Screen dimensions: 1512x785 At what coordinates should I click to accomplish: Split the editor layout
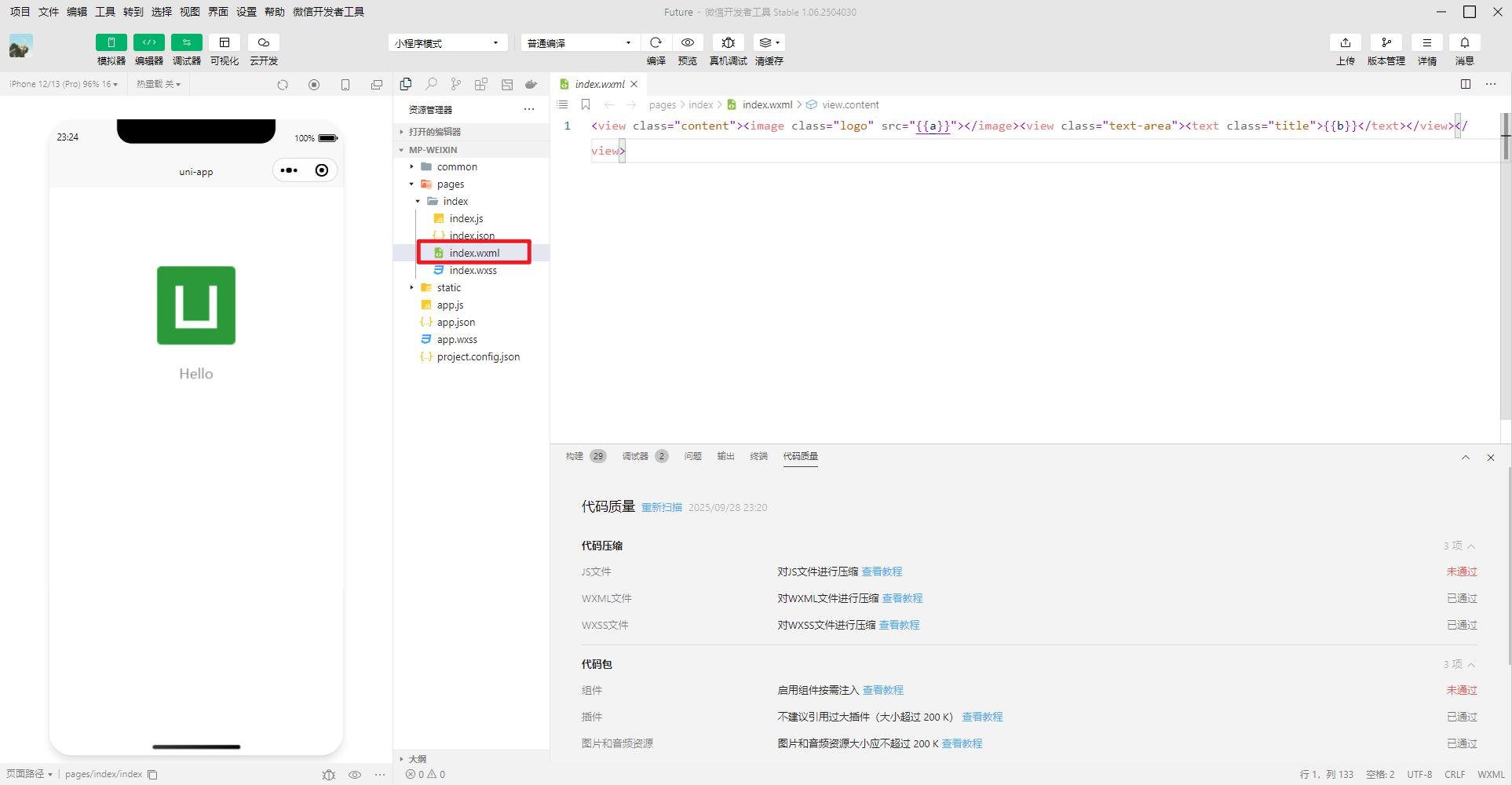(x=1466, y=84)
